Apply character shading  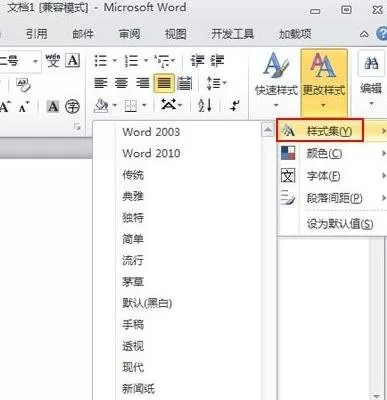53,107
